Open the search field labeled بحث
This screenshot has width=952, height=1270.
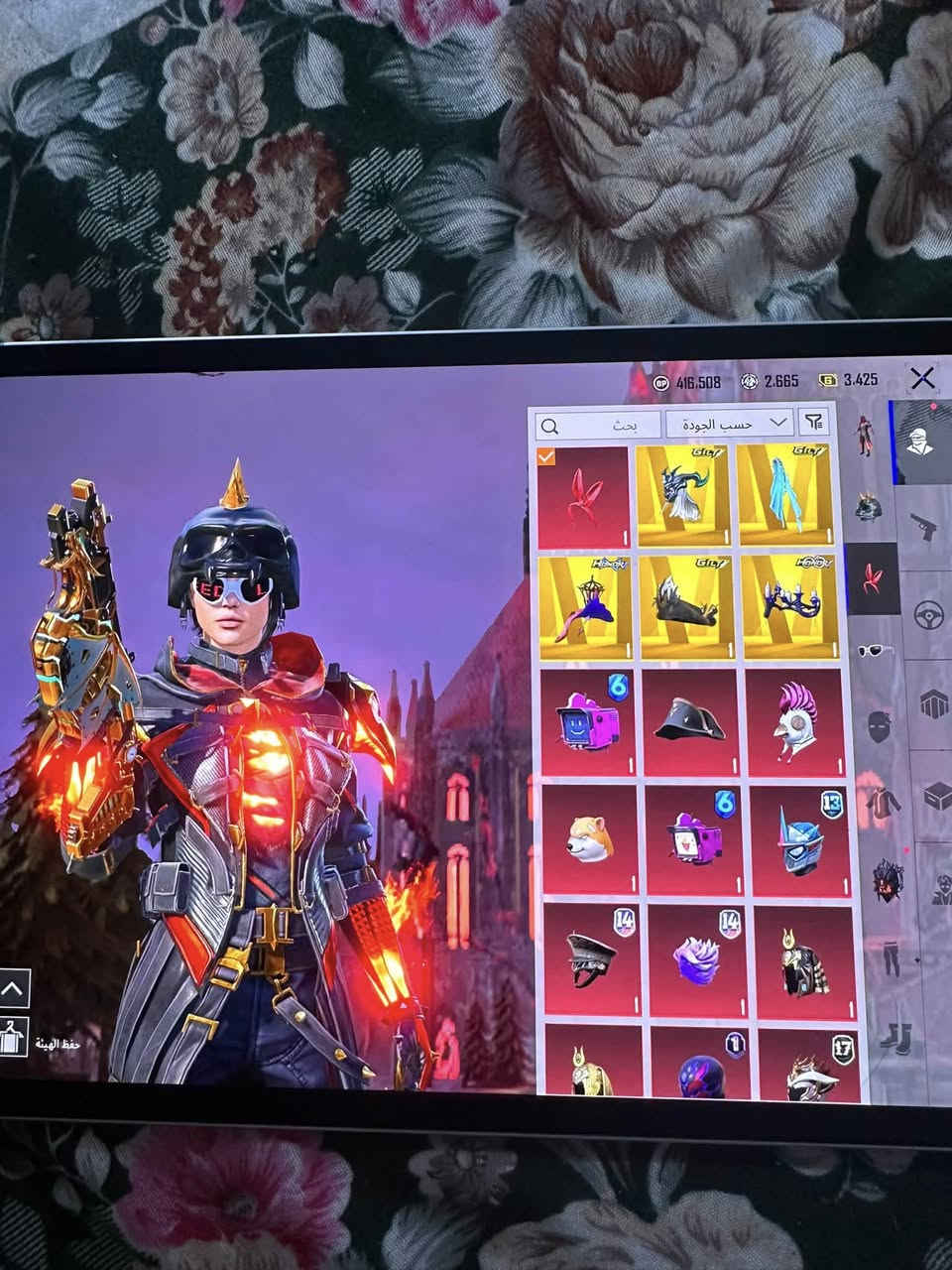click(x=598, y=425)
